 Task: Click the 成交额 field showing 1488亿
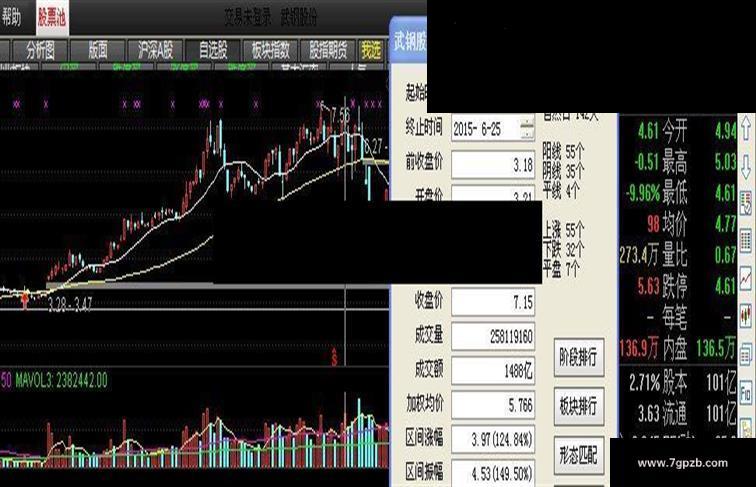(x=493, y=371)
